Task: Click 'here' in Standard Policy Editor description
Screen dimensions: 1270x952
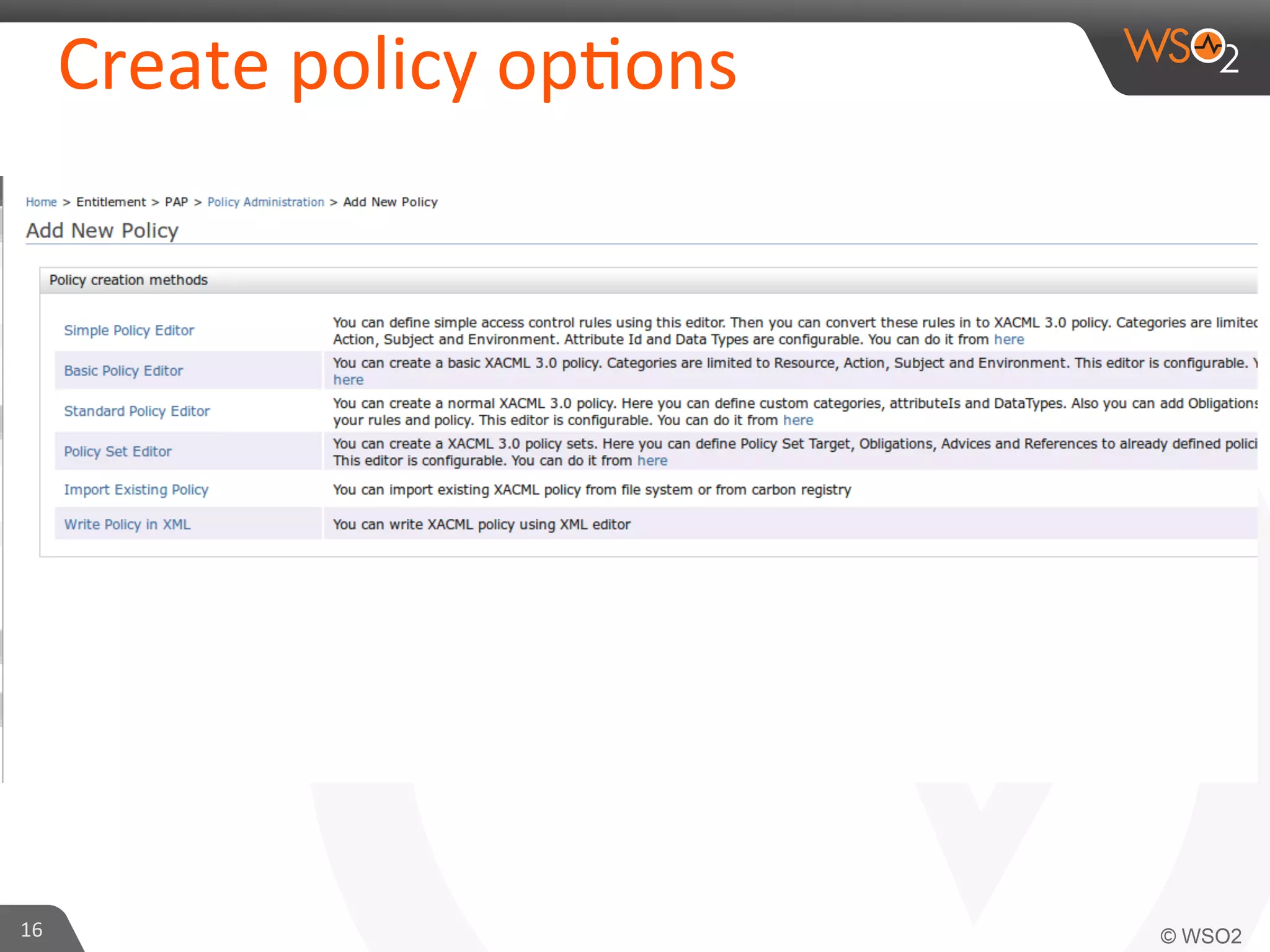Action: click(x=798, y=420)
